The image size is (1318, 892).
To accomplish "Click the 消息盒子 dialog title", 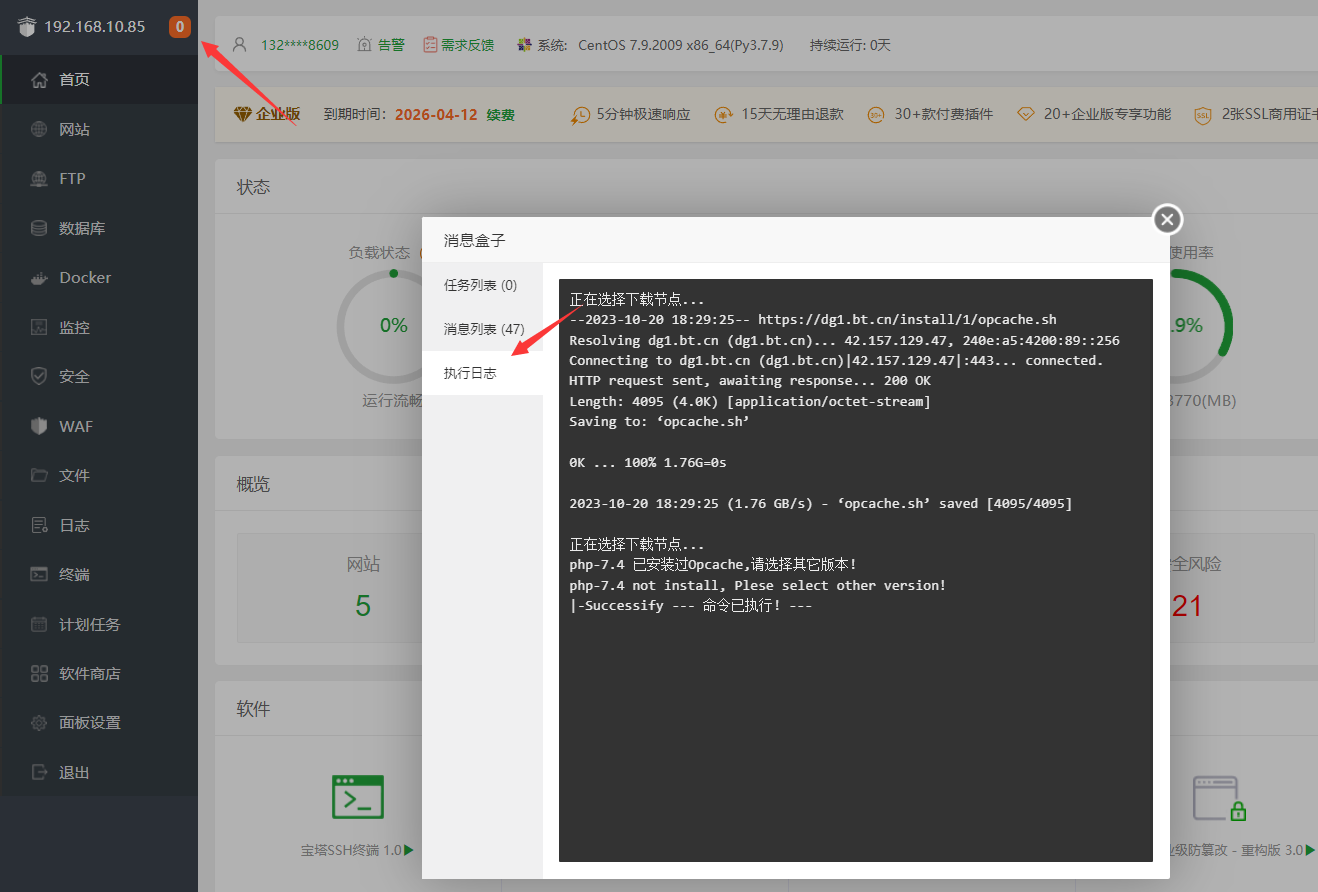I will tap(475, 241).
